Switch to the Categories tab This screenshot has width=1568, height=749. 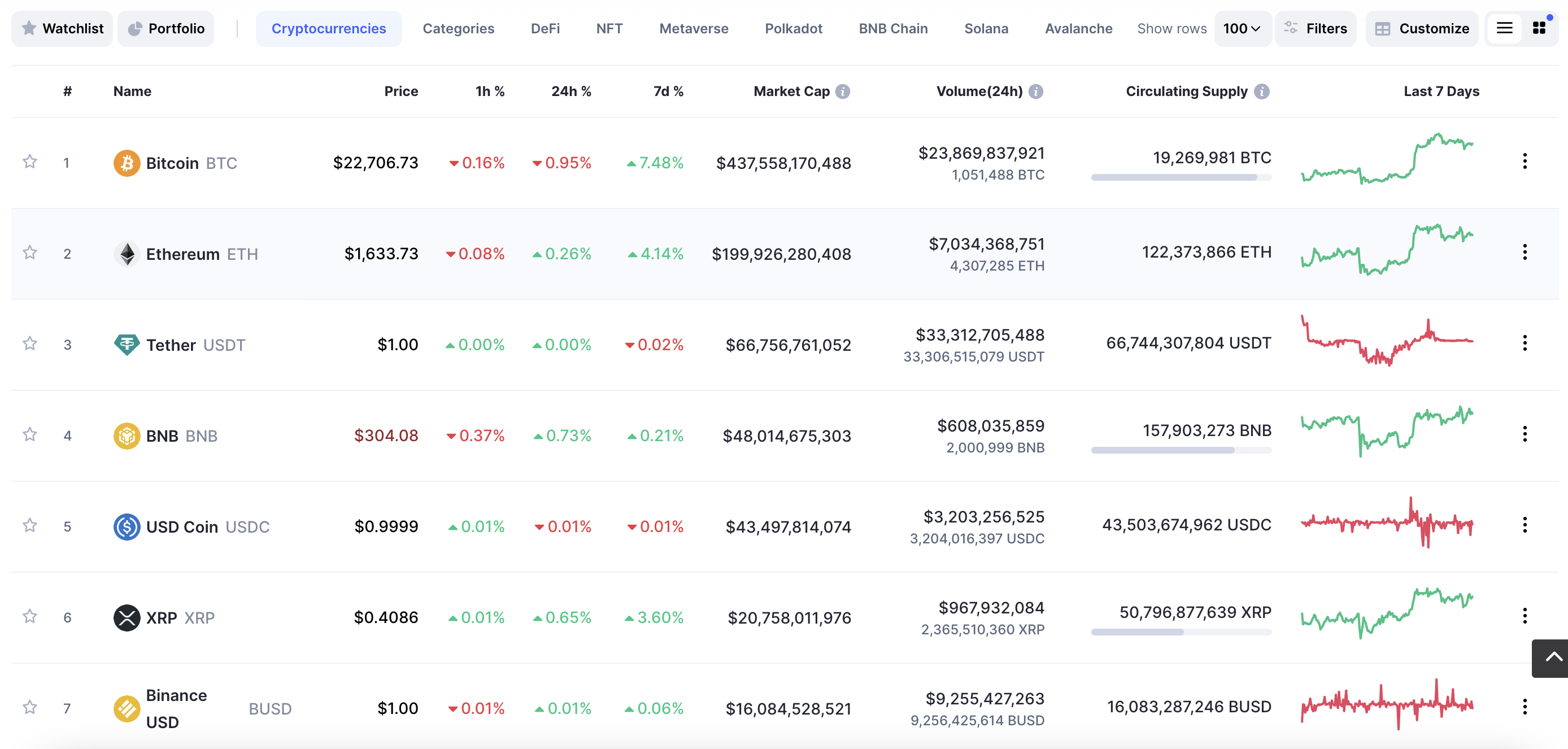coord(458,29)
